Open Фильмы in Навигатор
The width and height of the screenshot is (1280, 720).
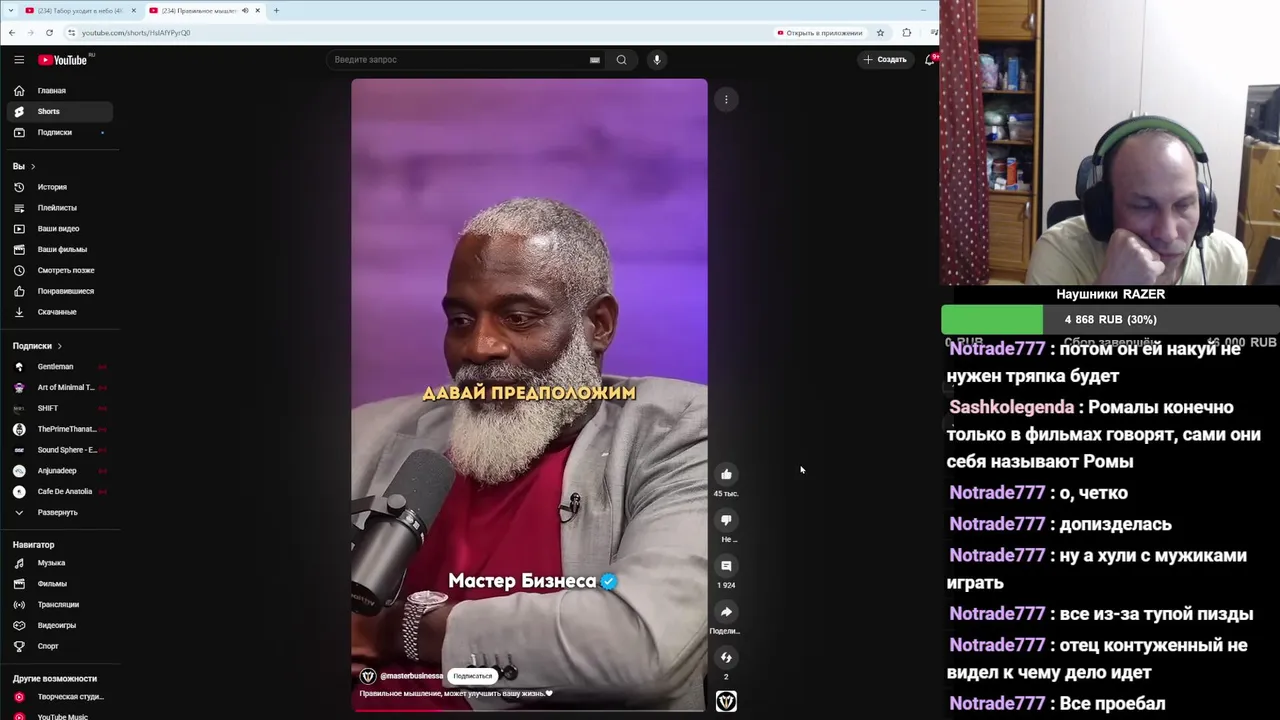(x=60, y=584)
